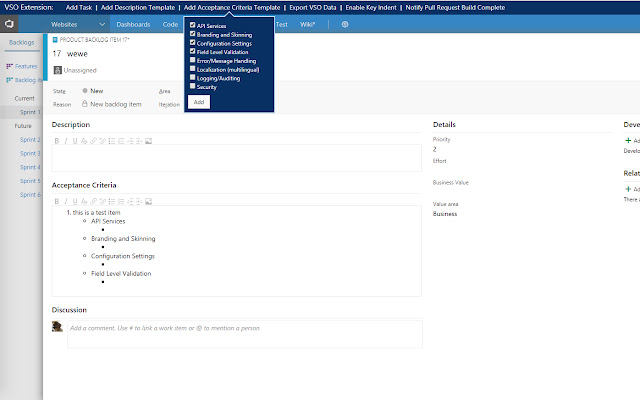Image resolution: width=640 pixels, height=400 pixels.
Task: Click Add Task in VSO Extension bar
Action: click(79, 7)
